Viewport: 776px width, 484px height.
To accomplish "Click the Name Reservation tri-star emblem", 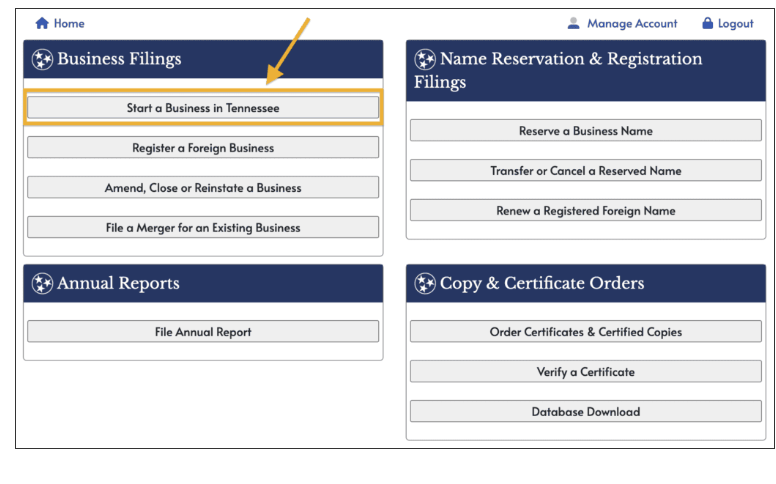I will [x=425, y=60].
